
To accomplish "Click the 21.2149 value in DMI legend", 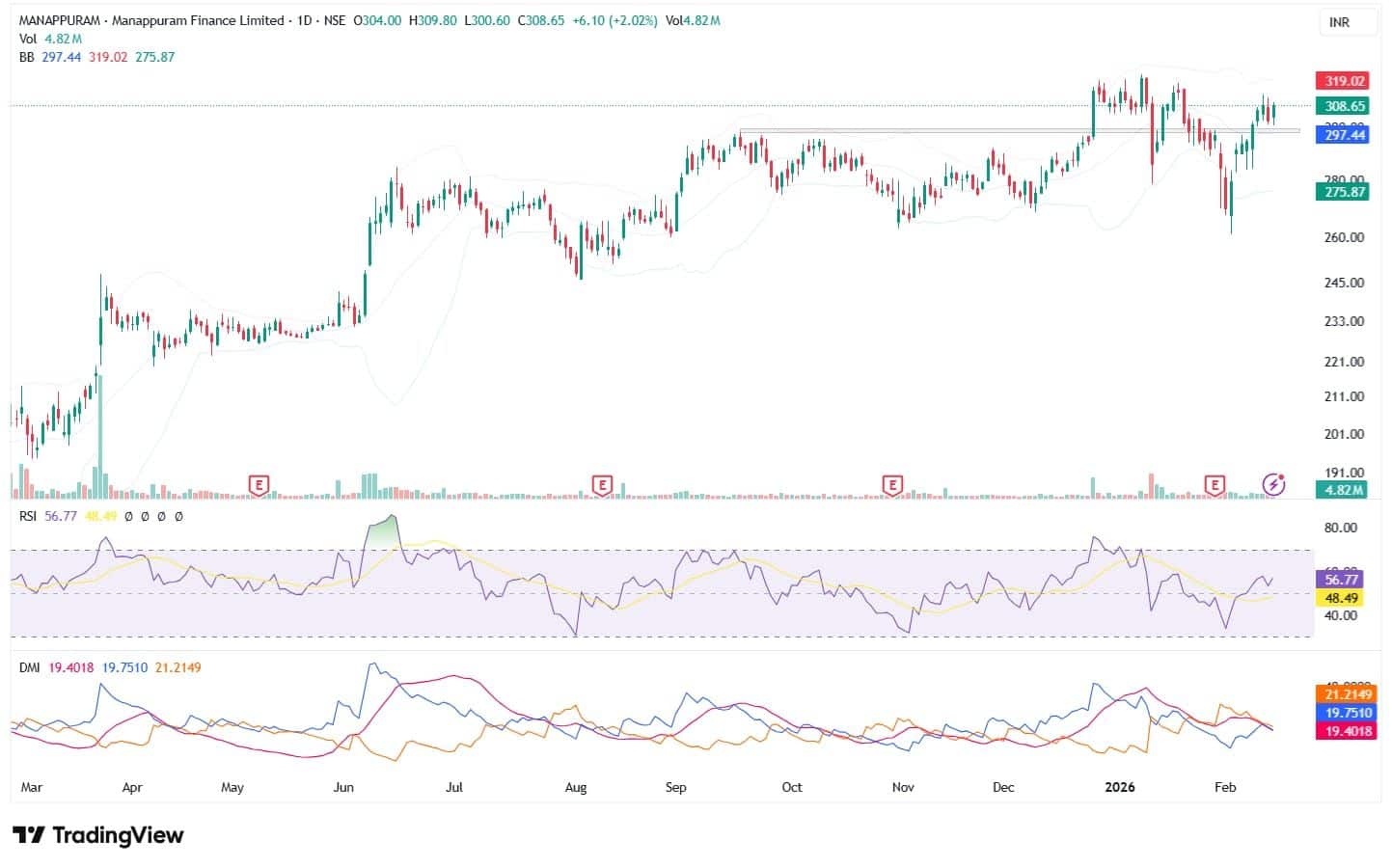I will coord(178,667).
